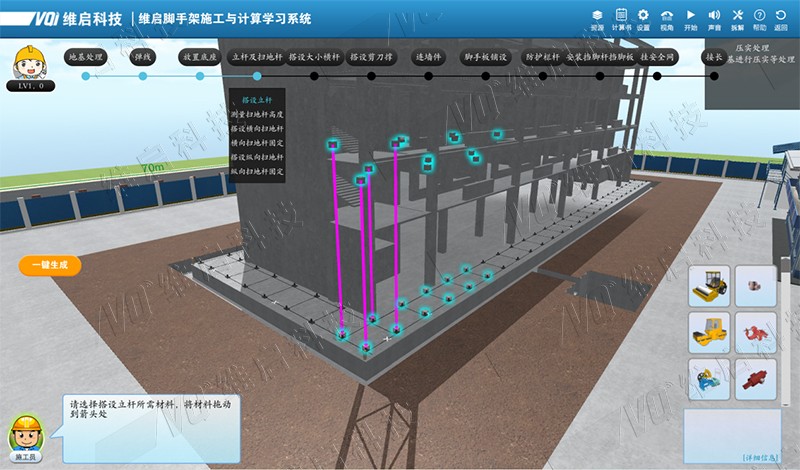Click the 返回 return icon

click(x=782, y=19)
